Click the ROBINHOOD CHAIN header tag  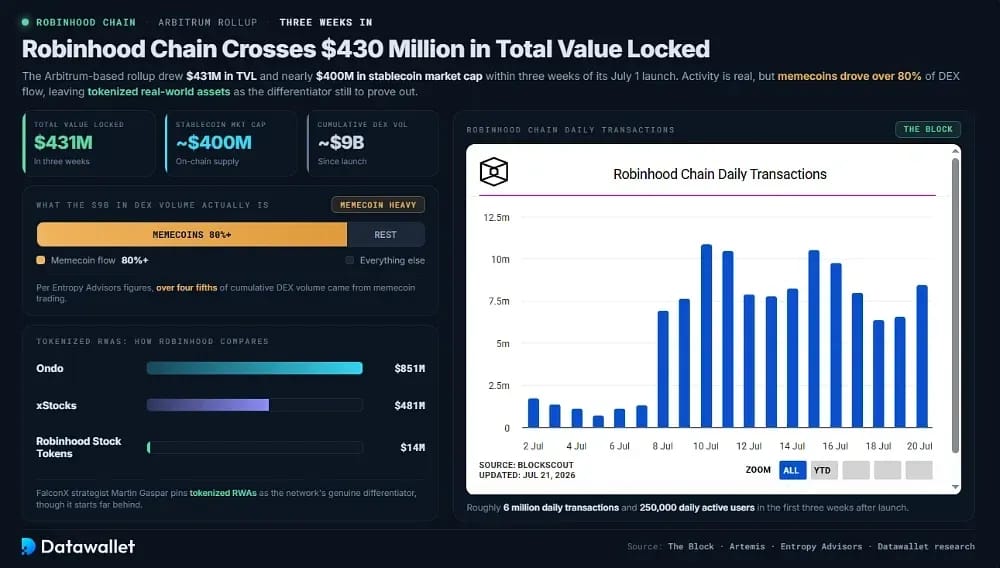click(x=85, y=22)
